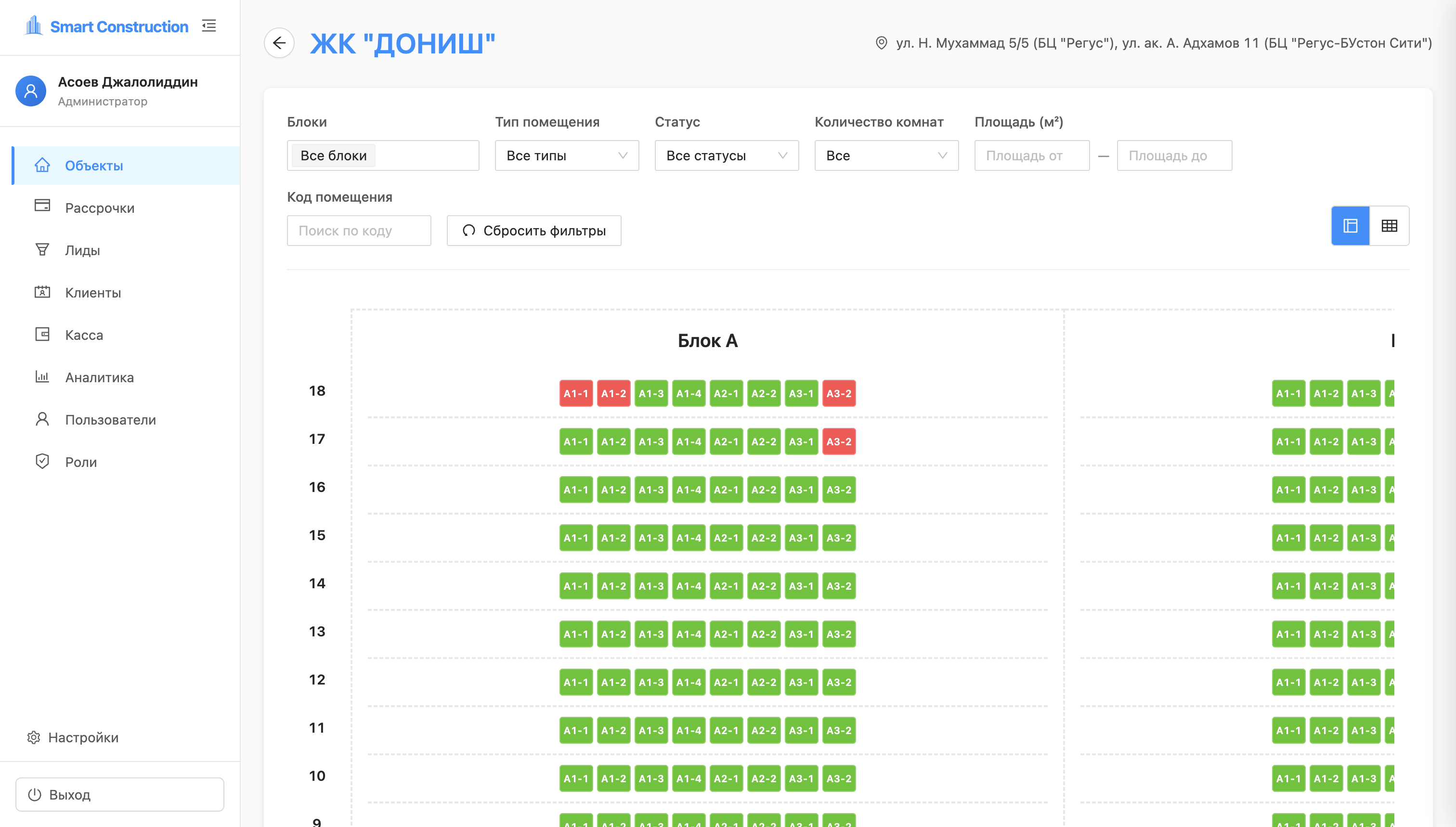Click the Рассрочки card icon
This screenshot has width=1456, height=827.
[x=42, y=206]
